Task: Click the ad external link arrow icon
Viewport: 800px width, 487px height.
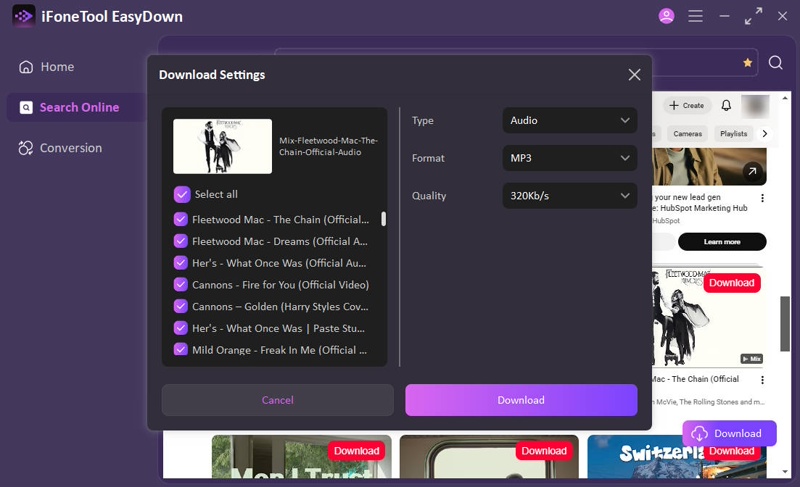Action: click(x=752, y=171)
